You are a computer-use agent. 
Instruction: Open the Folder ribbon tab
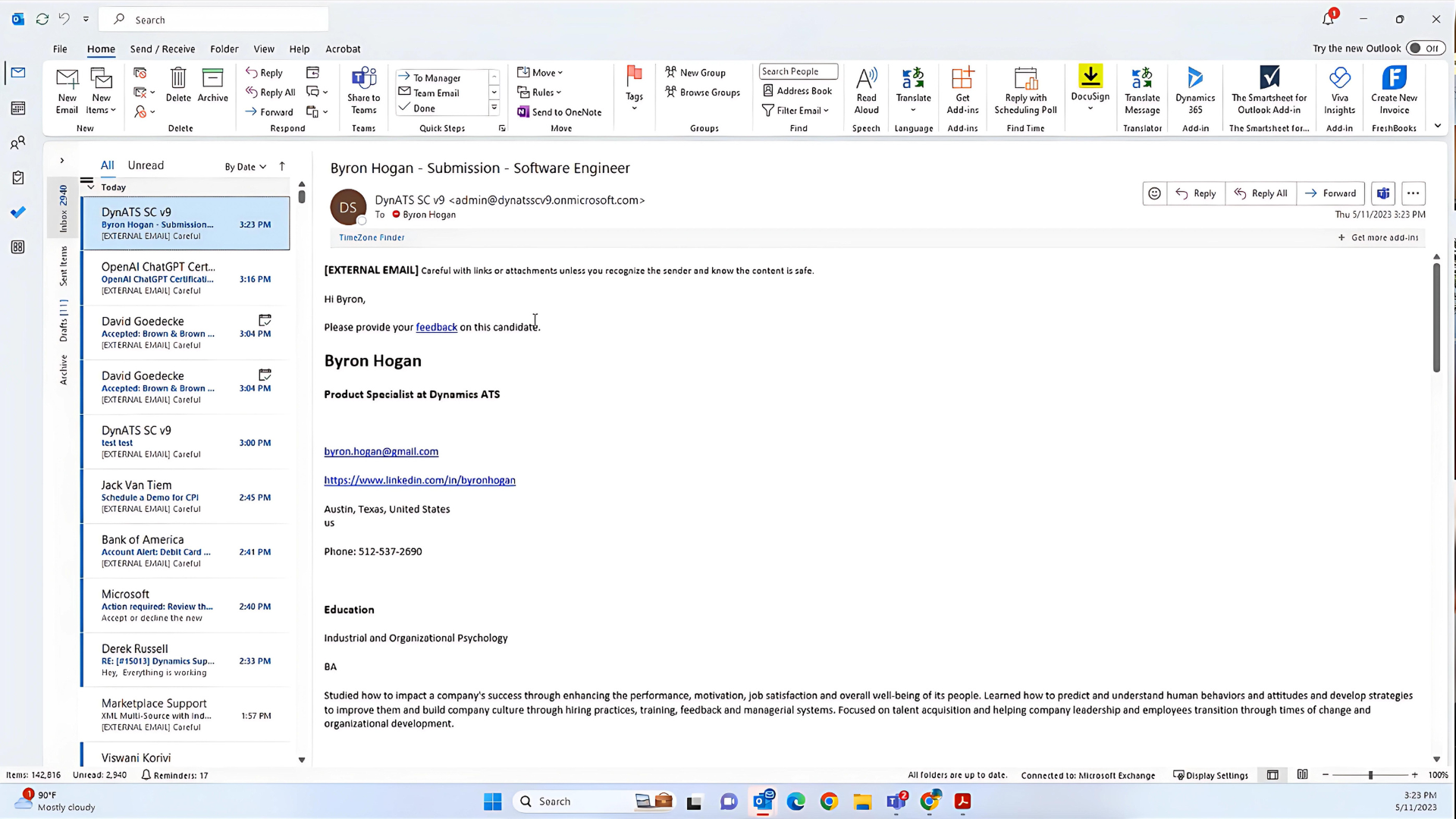click(224, 49)
